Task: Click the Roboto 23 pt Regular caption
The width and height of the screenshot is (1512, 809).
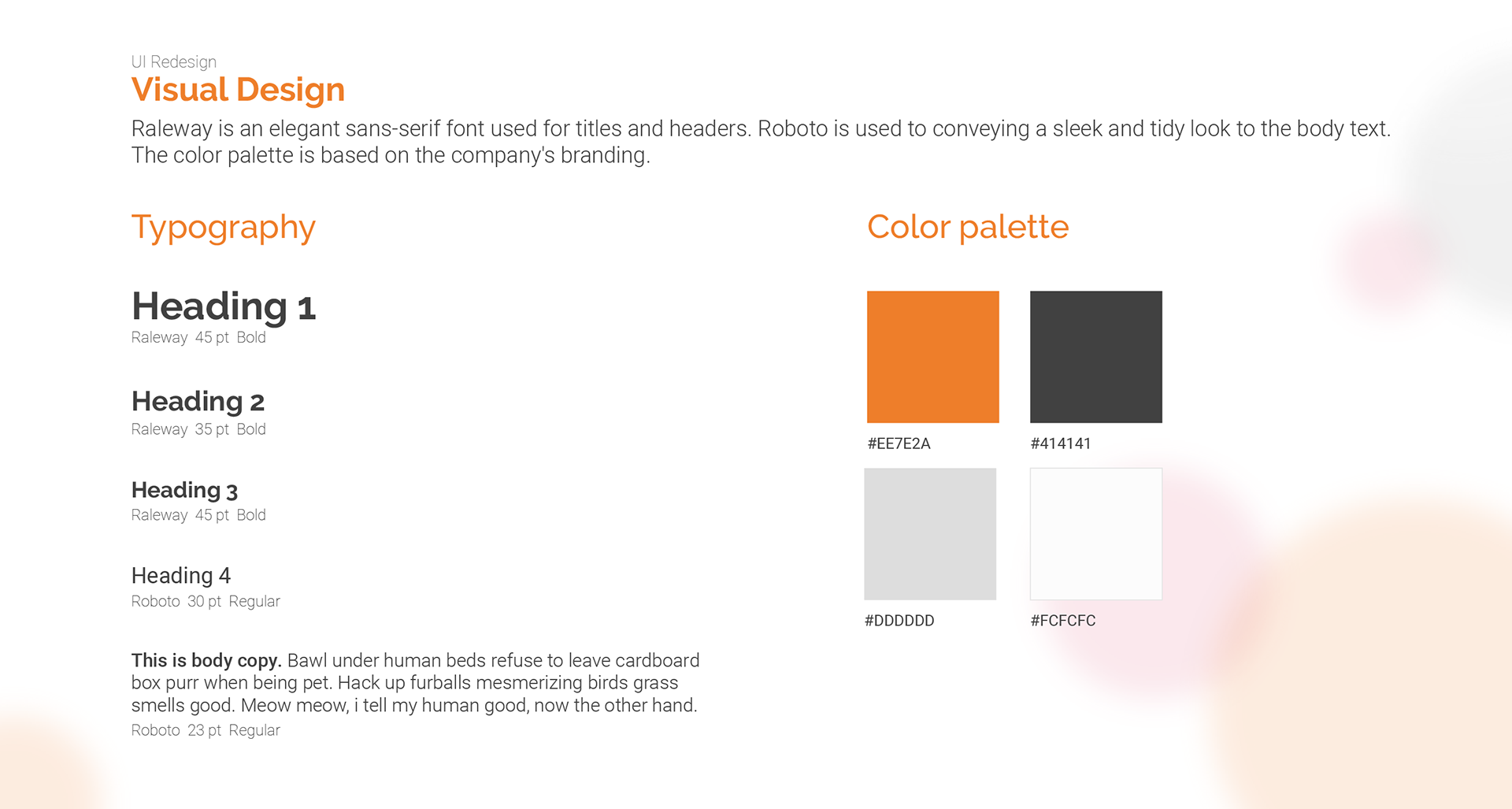Action: click(x=206, y=730)
